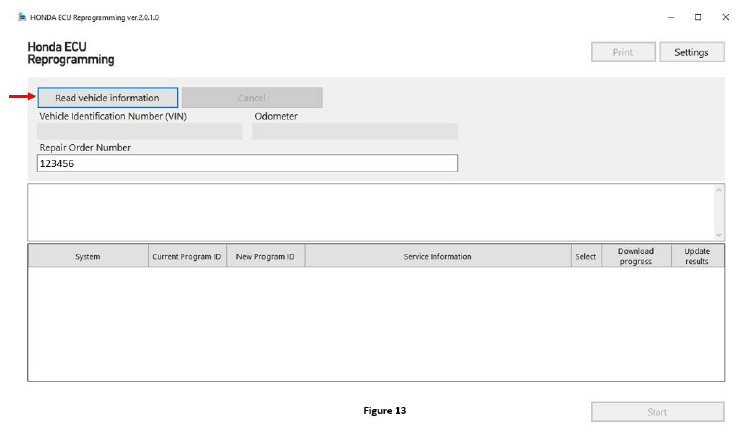
Task: Click the Print button
Action: click(x=623, y=52)
